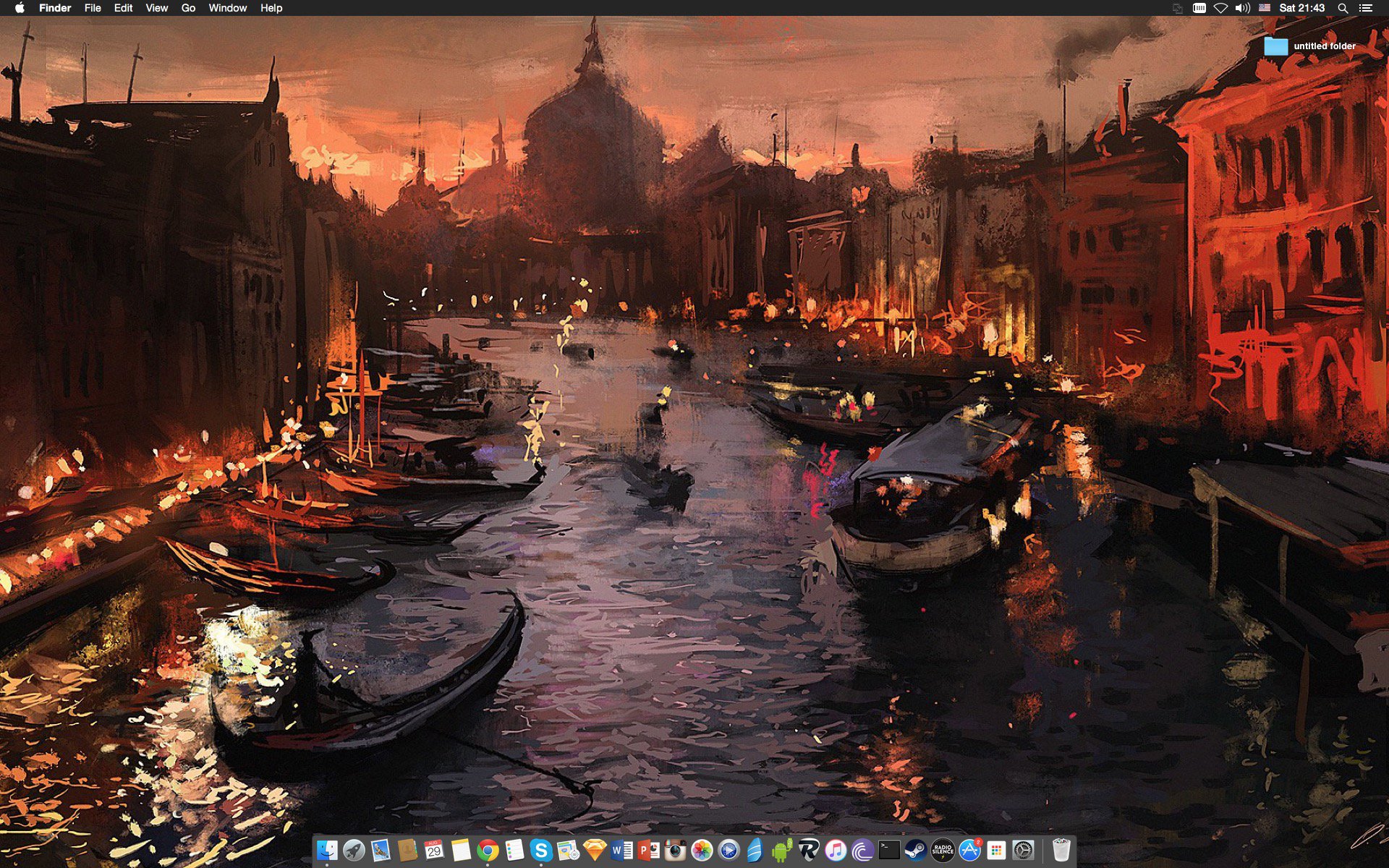Launch Sketch diamond icon in dock
Screen dimensions: 1389x868
[x=595, y=851]
